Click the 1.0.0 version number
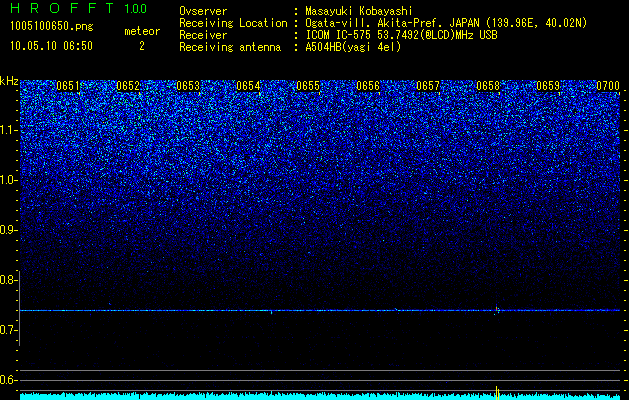 click(x=136, y=8)
